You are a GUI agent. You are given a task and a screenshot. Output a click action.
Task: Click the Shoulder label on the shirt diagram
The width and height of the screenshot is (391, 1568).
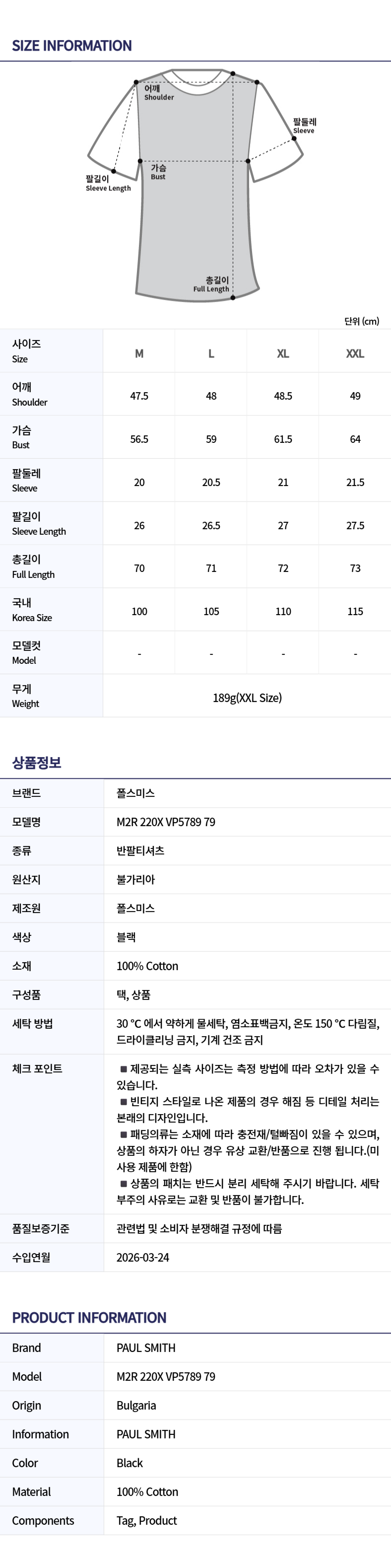click(x=158, y=93)
